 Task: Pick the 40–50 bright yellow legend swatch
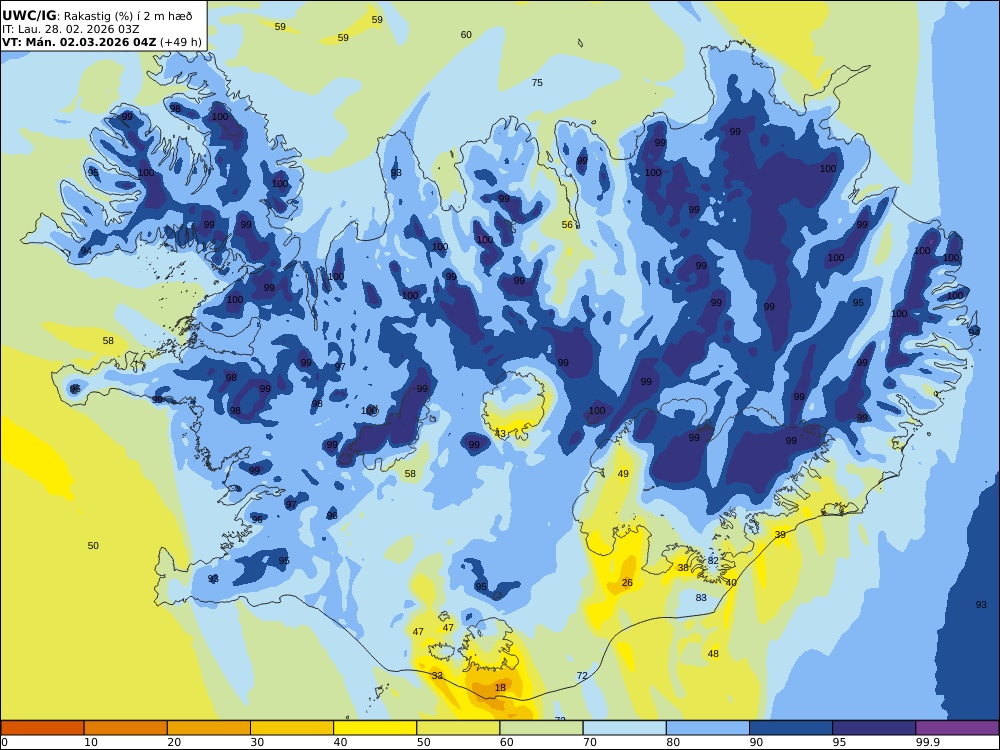pos(375,728)
